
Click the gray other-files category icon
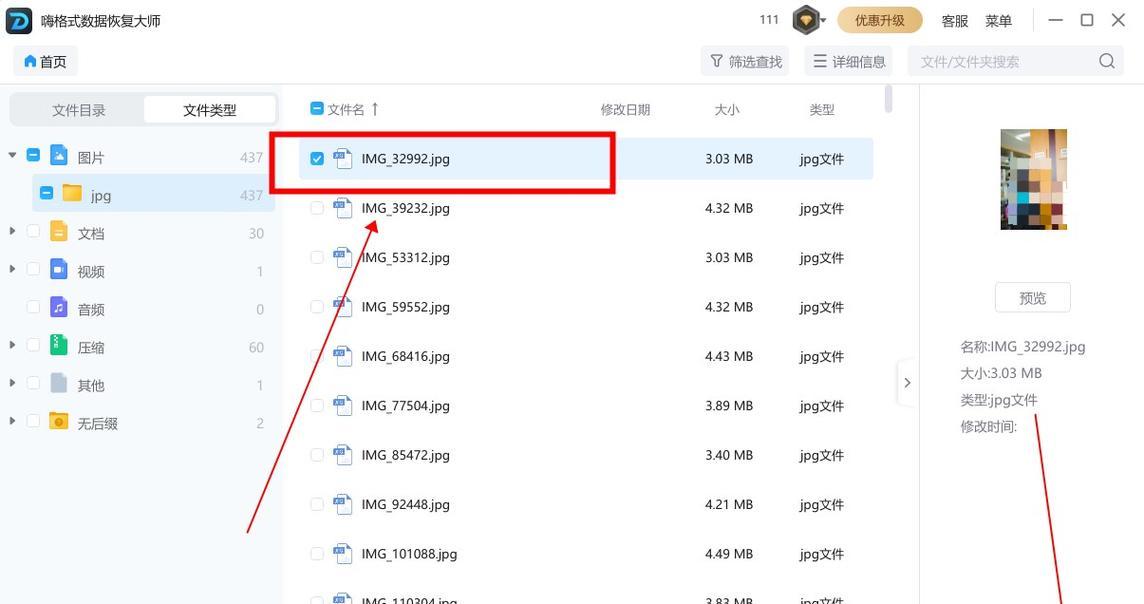tap(59, 383)
